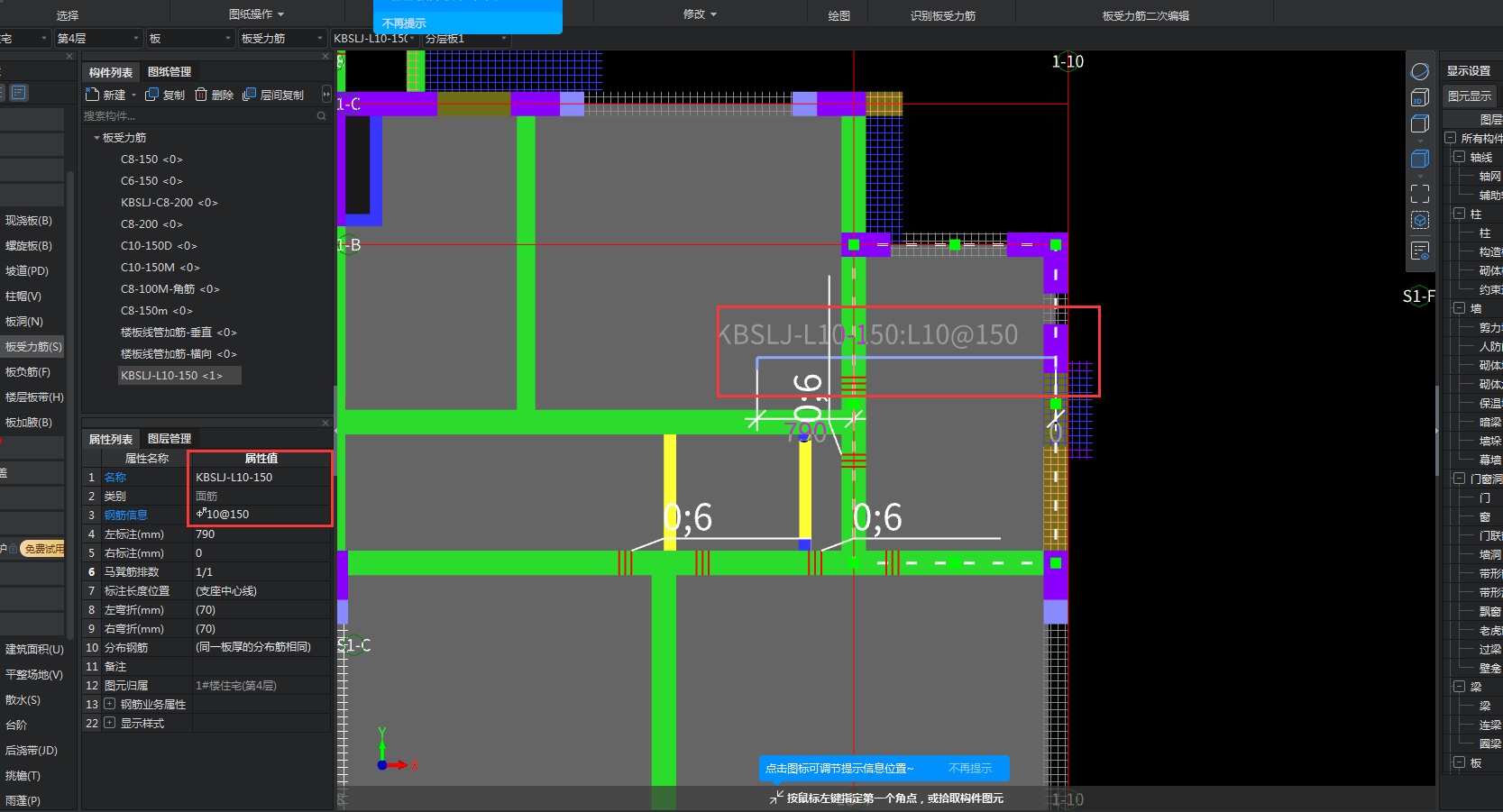Toggle the 墙 group collapse box in display tree
Screen dimensions: 1503x812
[1459, 308]
